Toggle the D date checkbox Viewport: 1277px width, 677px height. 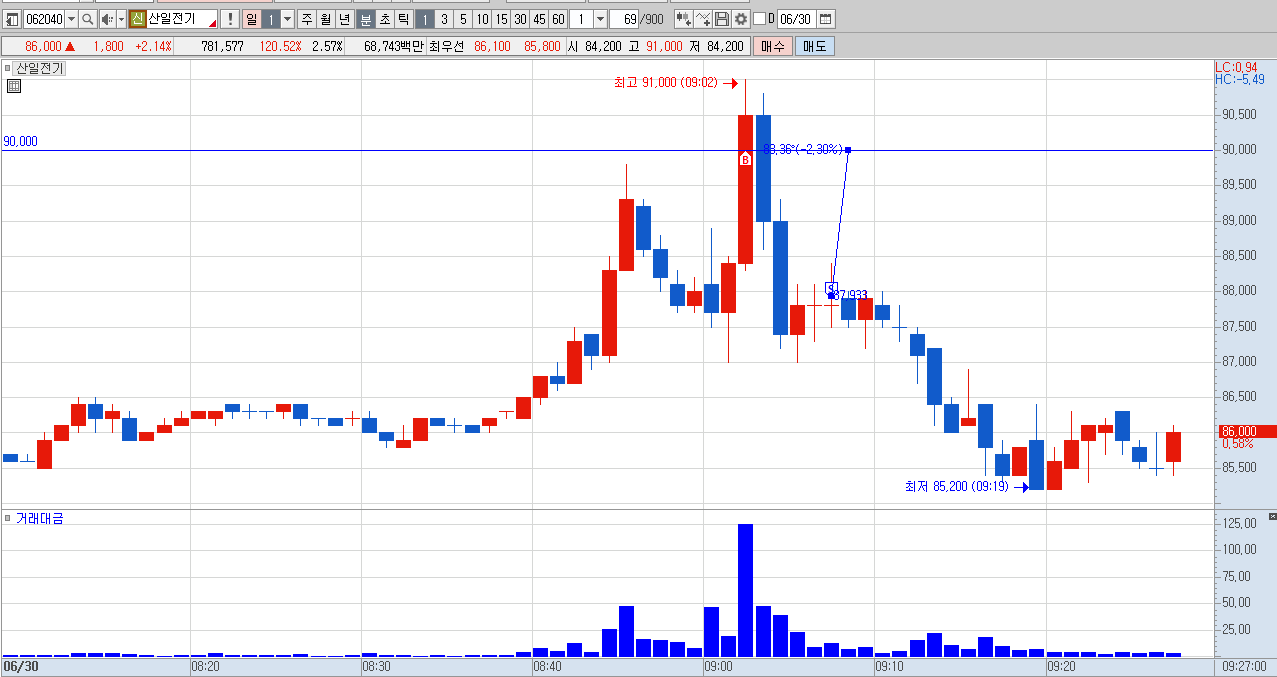pyautogui.click(x=760, y=19)
